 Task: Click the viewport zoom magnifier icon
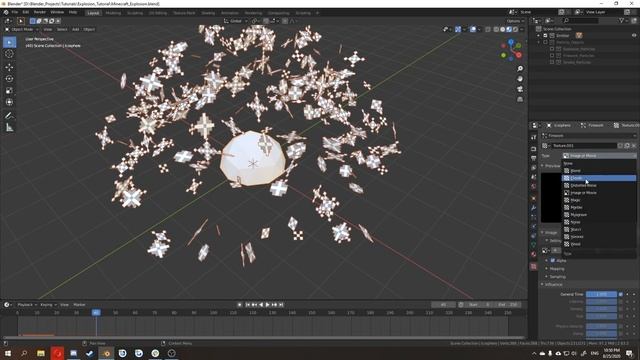(520, 69)
